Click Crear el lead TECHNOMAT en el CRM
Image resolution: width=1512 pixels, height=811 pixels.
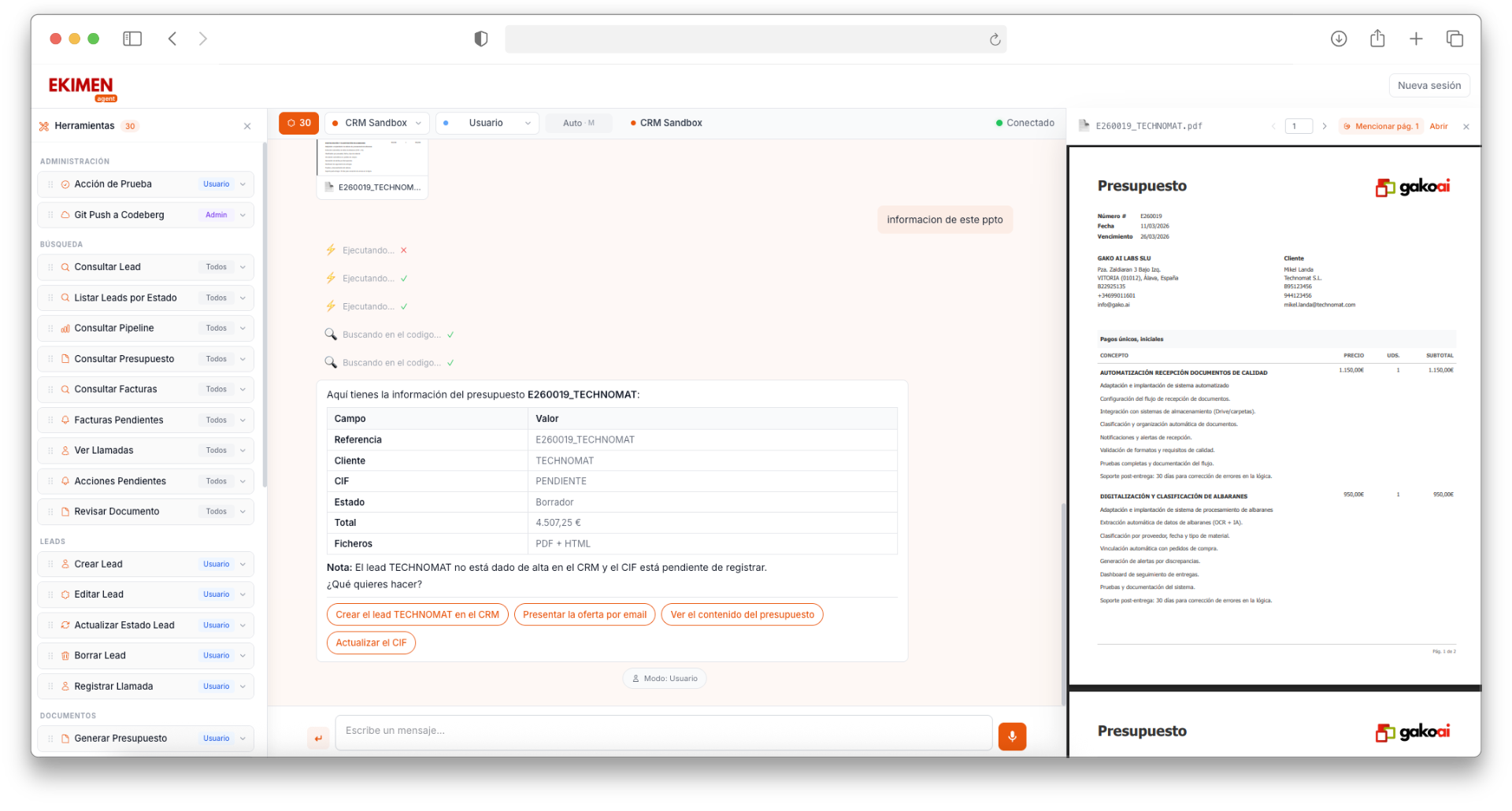[x=417, y=614]
